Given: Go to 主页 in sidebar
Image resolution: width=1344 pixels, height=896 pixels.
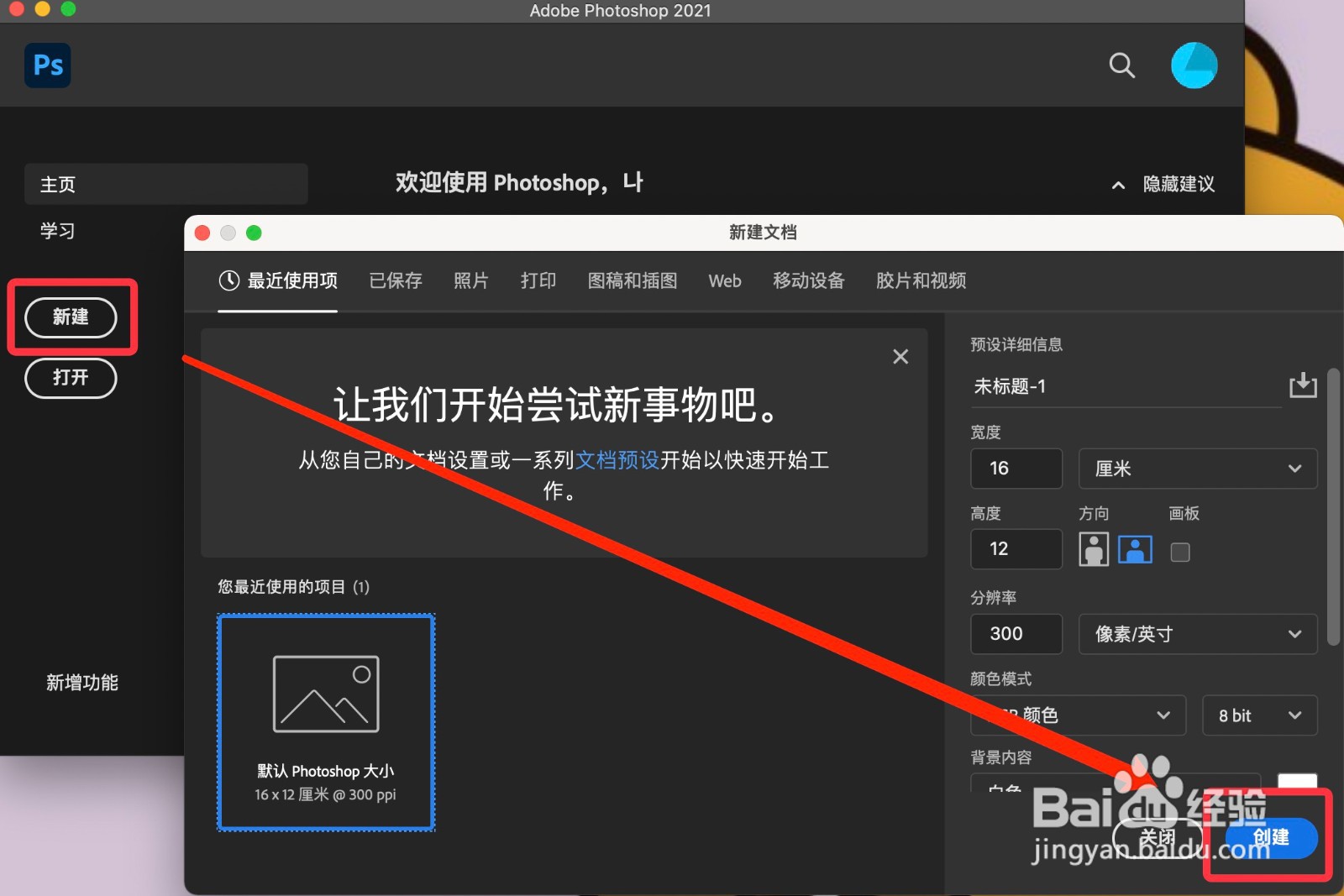Looking at the screenshot, I should tap(165, 184).
